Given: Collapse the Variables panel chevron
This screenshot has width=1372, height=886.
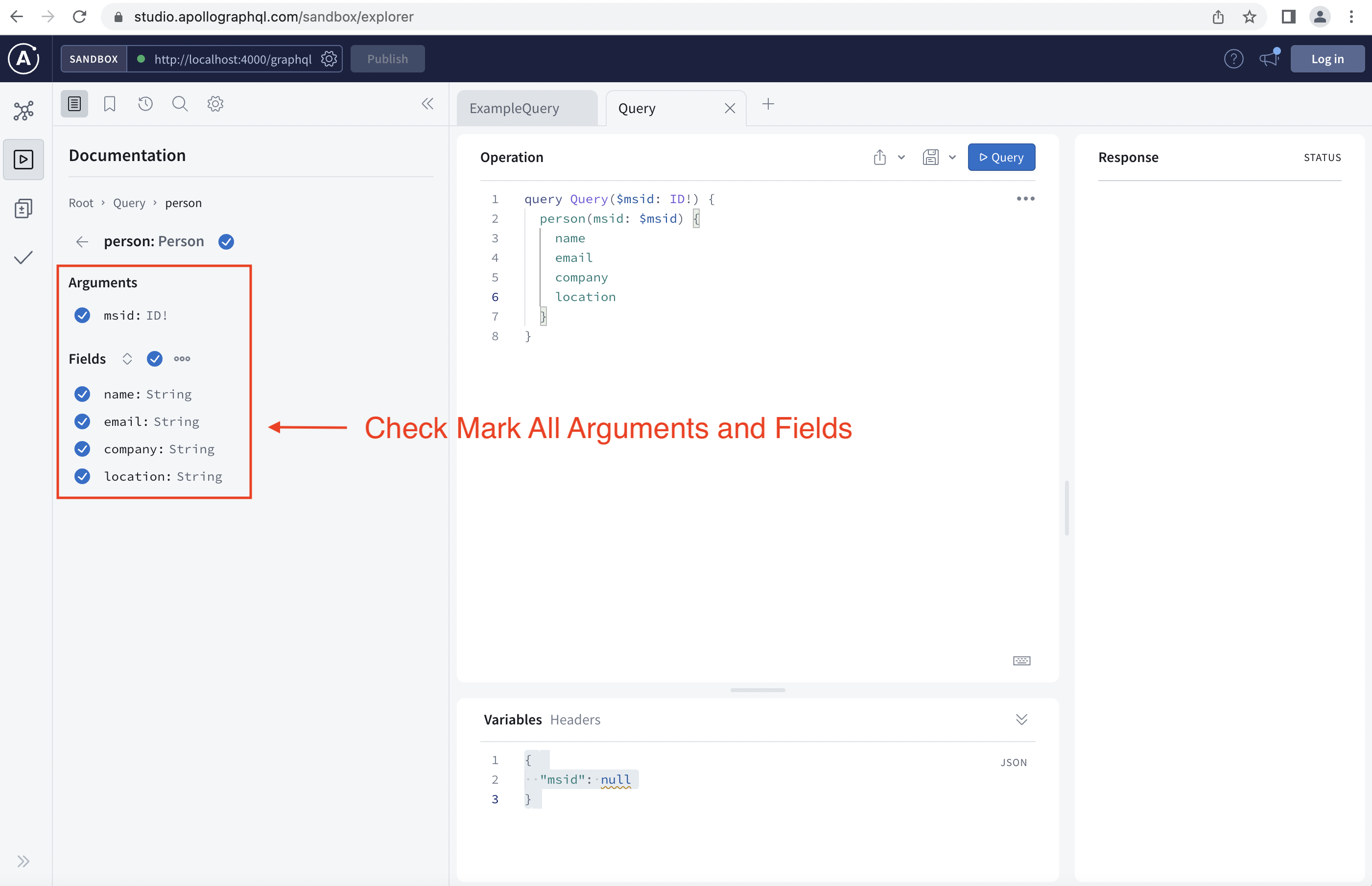Looking at the screenshot, I should pyautogui.click(x=1021, y=720).
